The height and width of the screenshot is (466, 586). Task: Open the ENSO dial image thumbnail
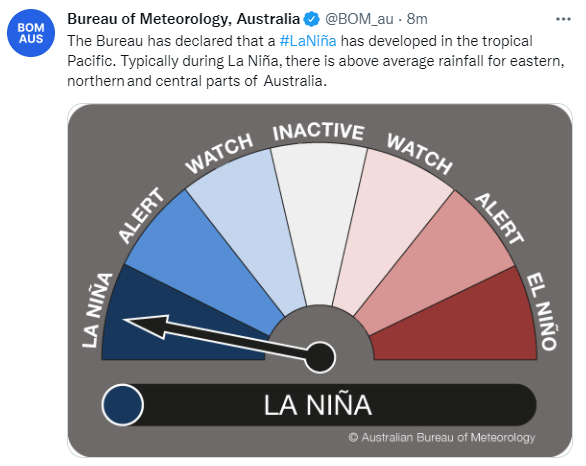[320, 280]
